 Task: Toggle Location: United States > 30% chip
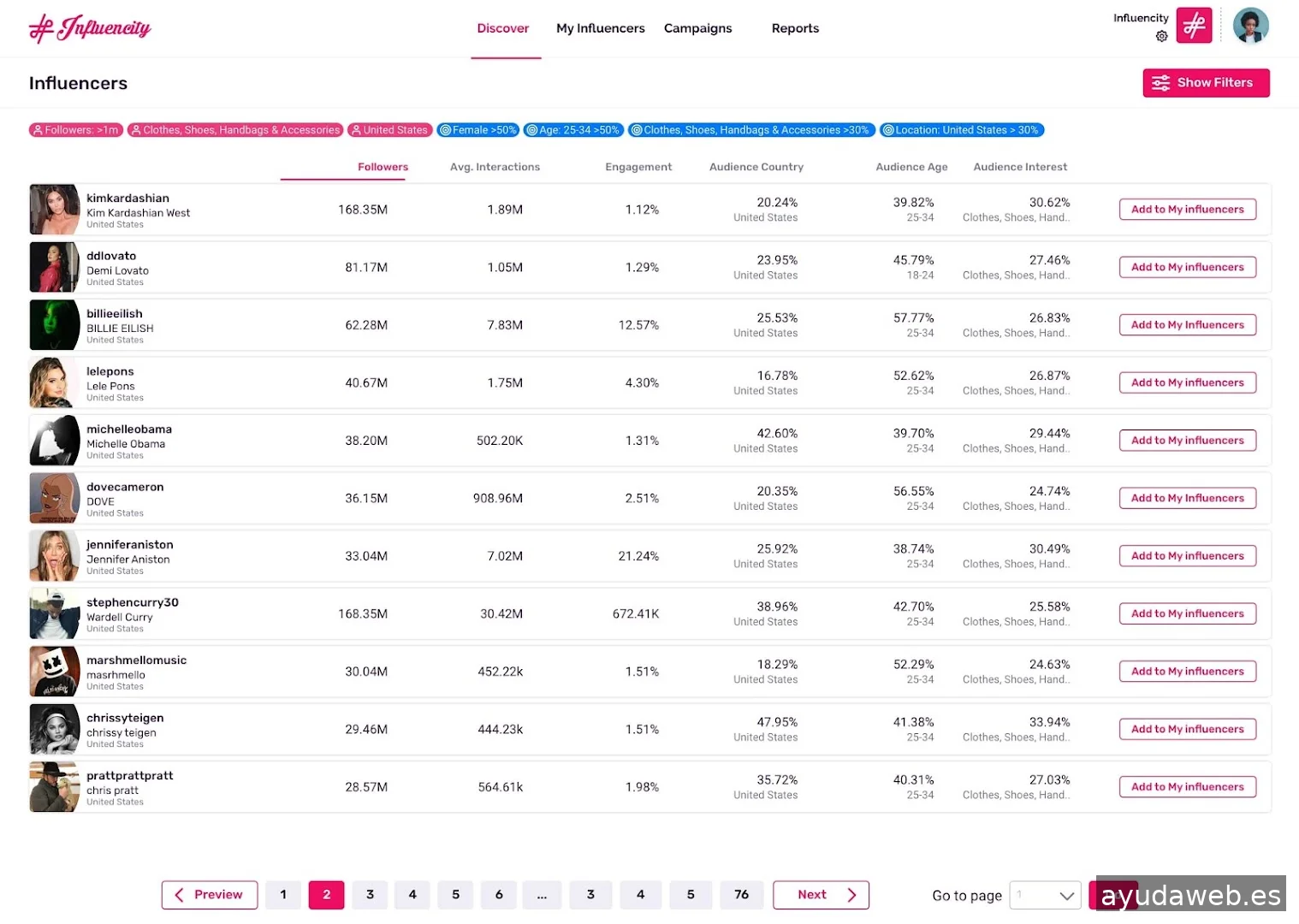pos(961,130)
